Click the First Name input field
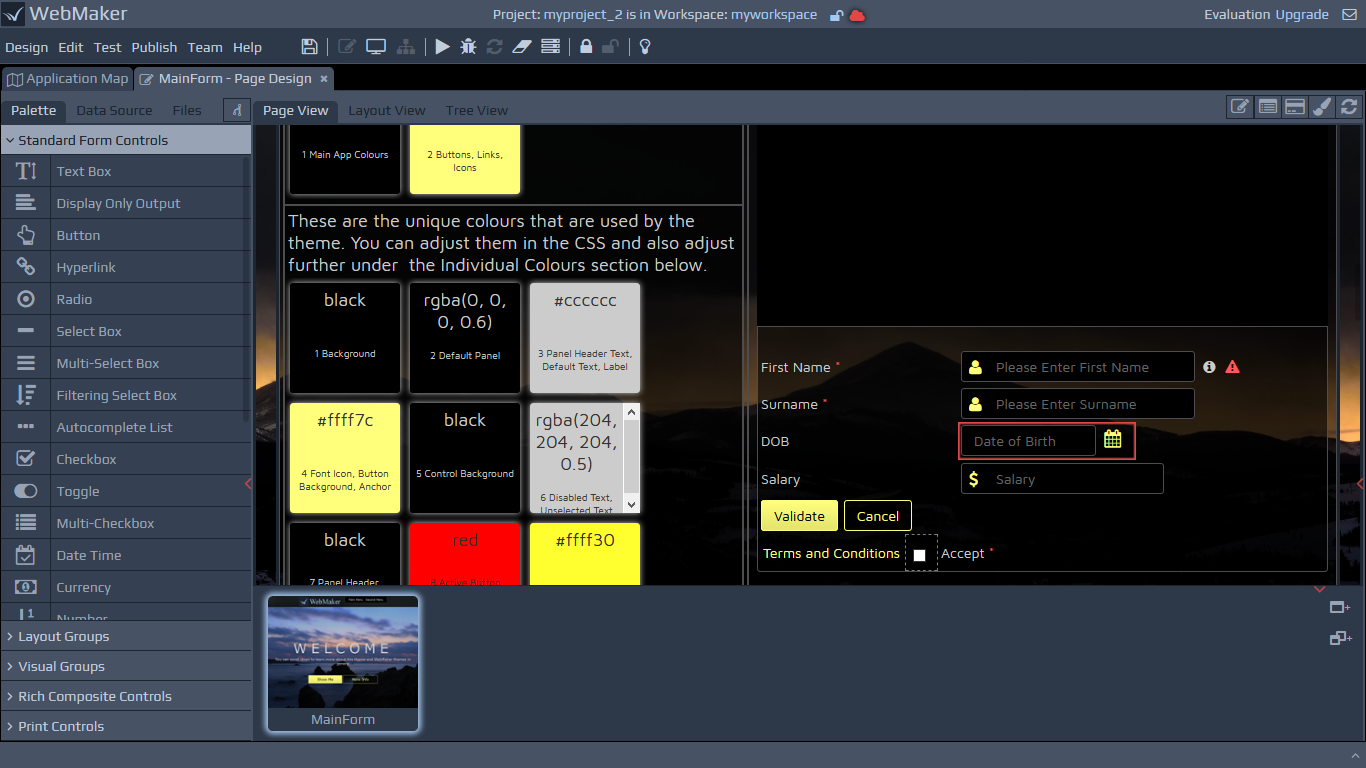 click(x=1078, y=367)
